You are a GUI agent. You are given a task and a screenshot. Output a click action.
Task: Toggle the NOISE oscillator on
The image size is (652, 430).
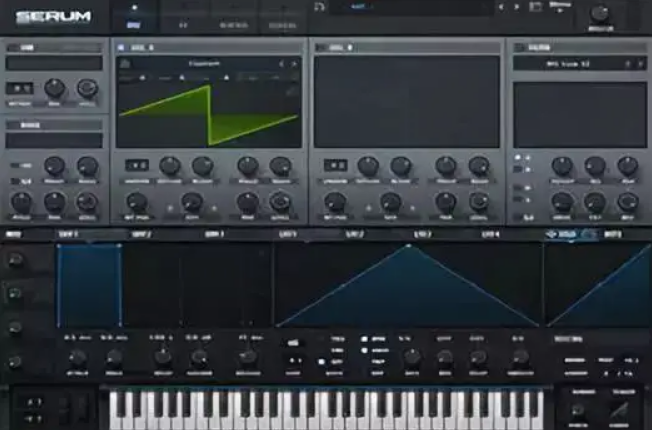click(13, 125)
